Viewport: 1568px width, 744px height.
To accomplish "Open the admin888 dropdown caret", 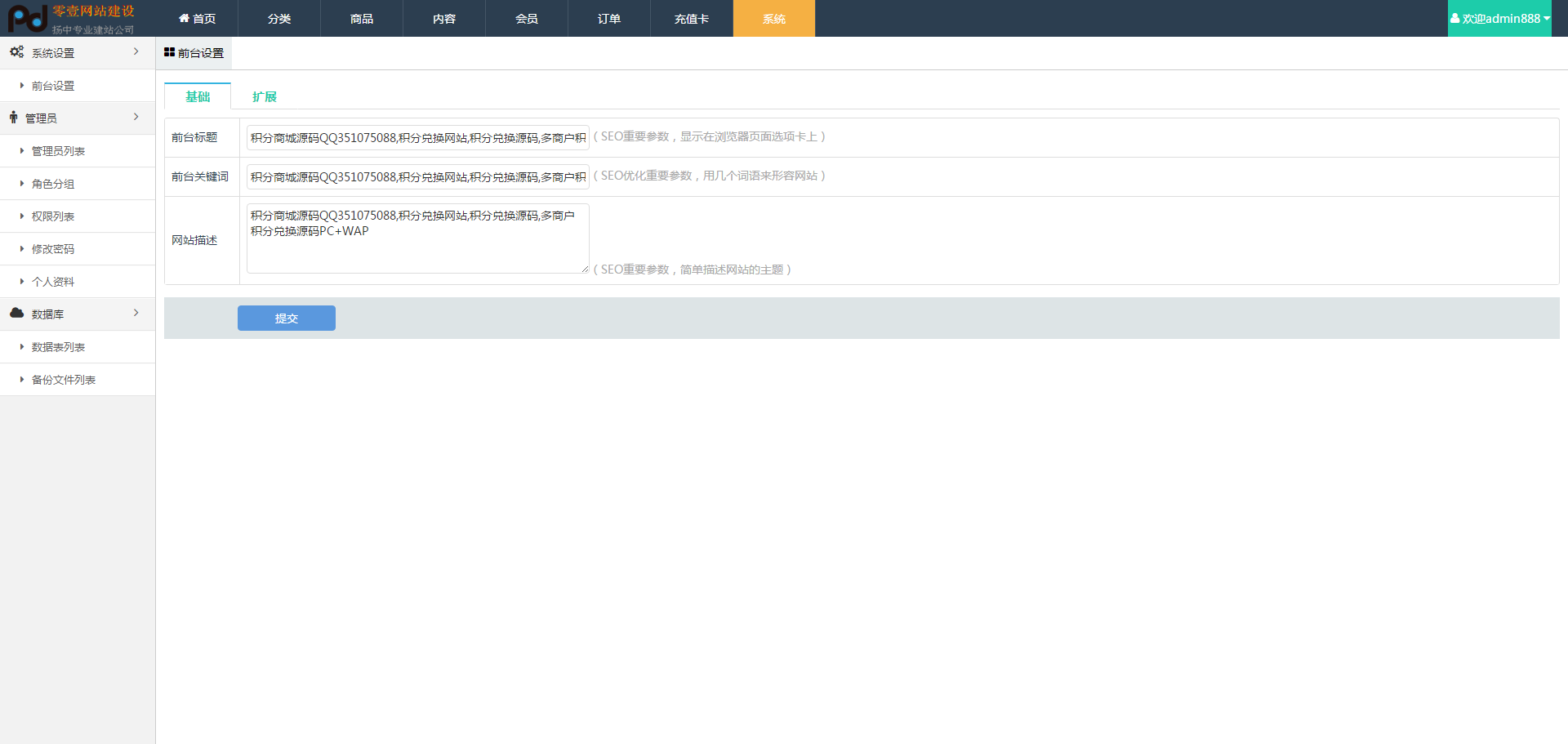I will tap(1546, 18).
